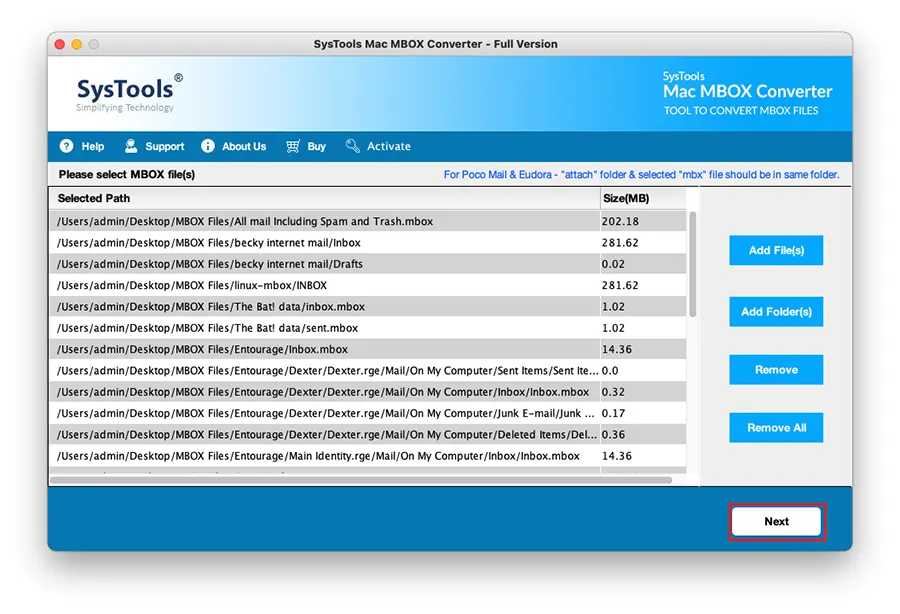Click the 0.17 size cell
This screenshot has height=614, width=900.
(x=643, y=413)
